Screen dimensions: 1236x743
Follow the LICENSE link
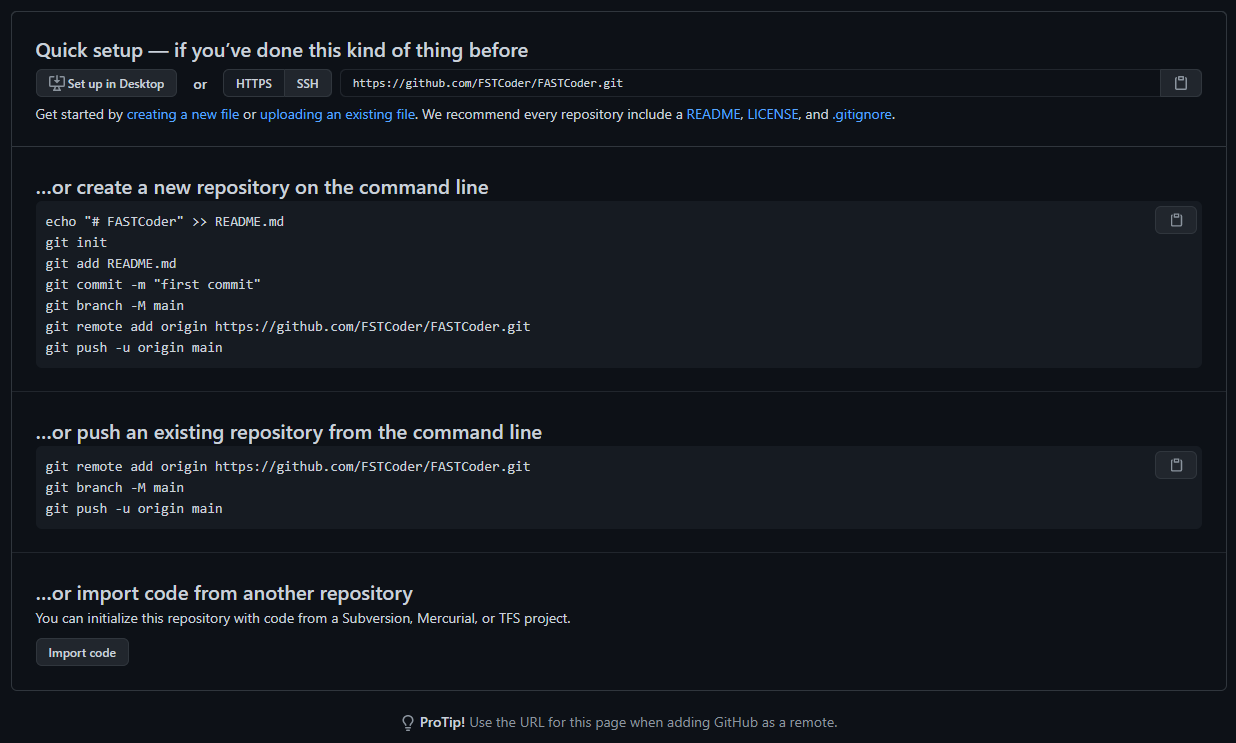tap(773, 114)
